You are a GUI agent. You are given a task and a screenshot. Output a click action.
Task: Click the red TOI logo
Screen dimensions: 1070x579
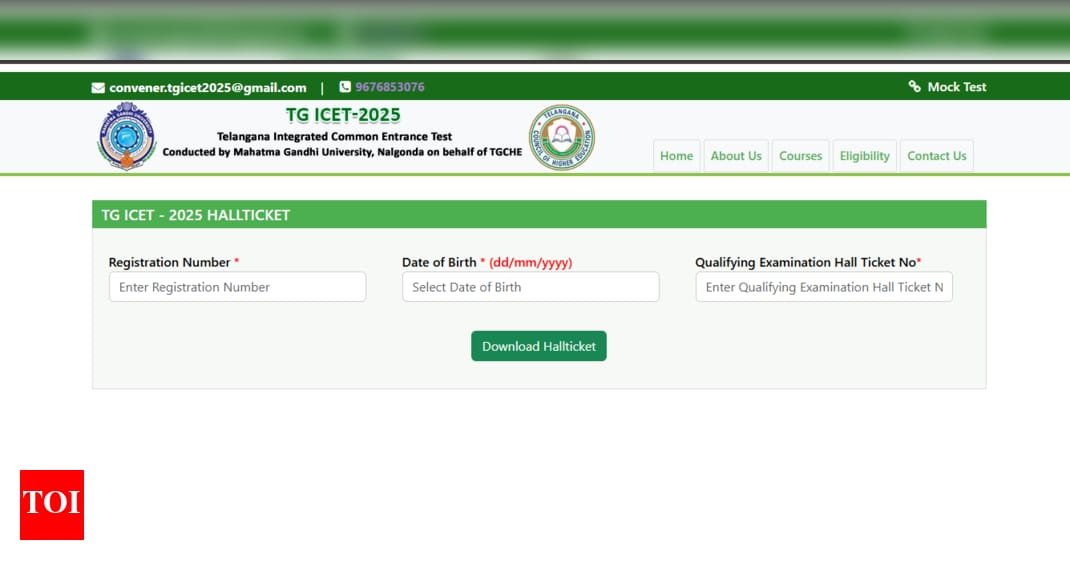tap(52, 505)
